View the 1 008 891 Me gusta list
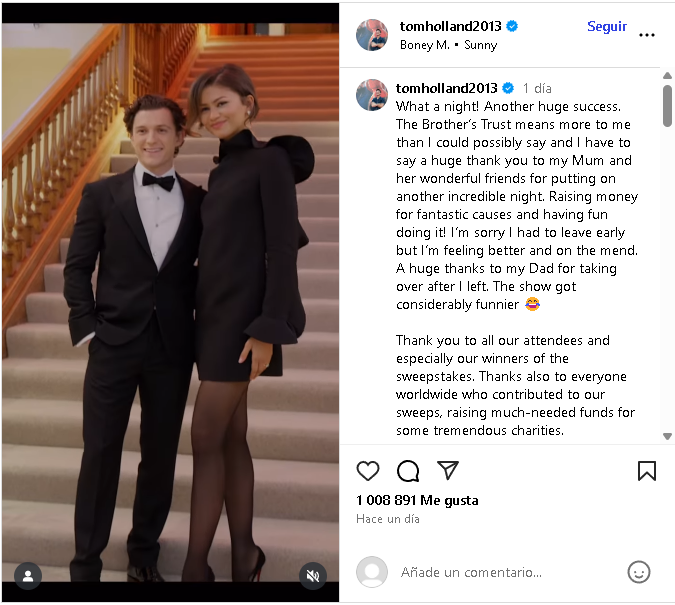675x605 pixels. (417, 500)
